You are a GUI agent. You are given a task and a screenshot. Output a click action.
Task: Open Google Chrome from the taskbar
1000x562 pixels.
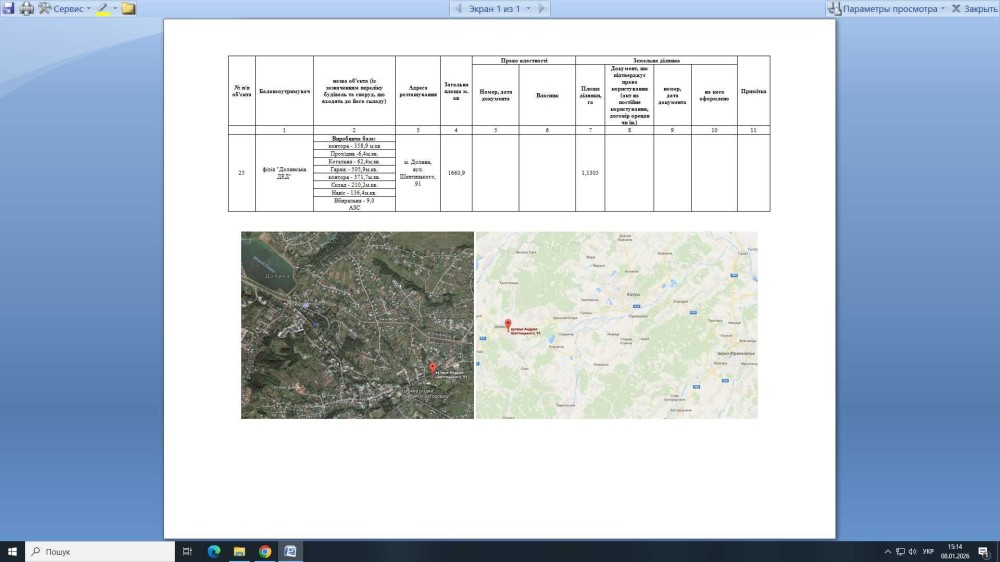[265, 551]
